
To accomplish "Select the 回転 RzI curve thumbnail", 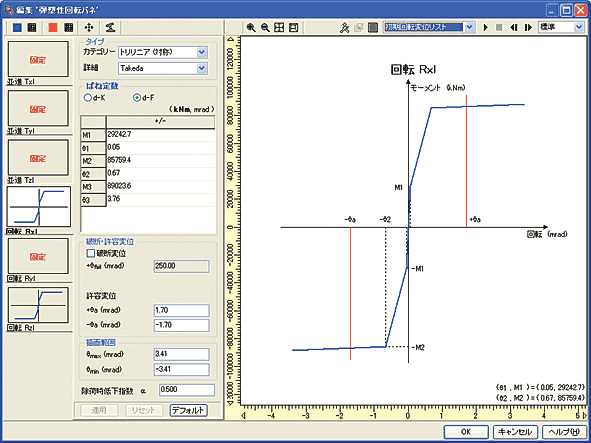I will (x=38, y=305).
